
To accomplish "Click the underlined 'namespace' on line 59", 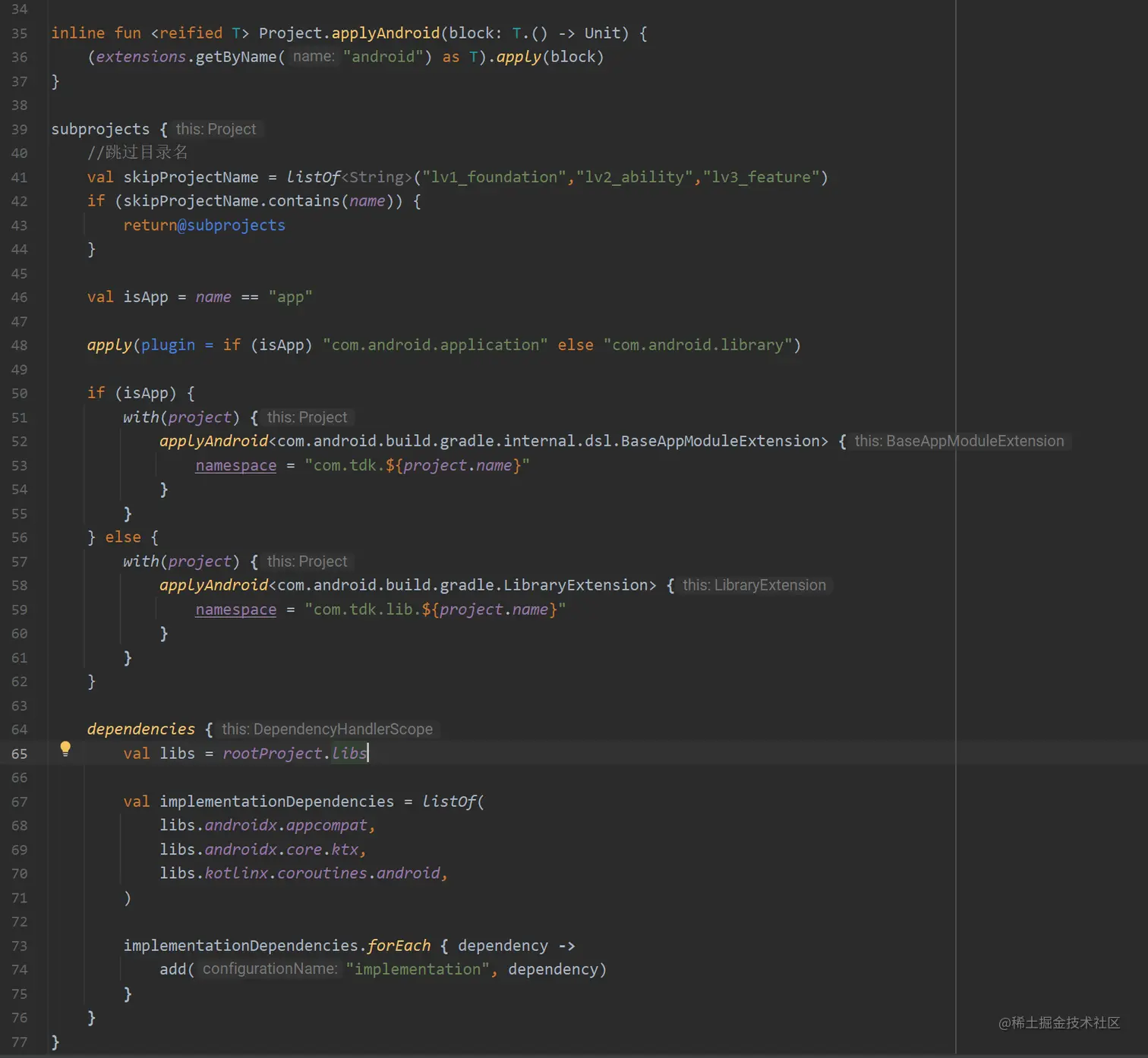I will point(236,610).
